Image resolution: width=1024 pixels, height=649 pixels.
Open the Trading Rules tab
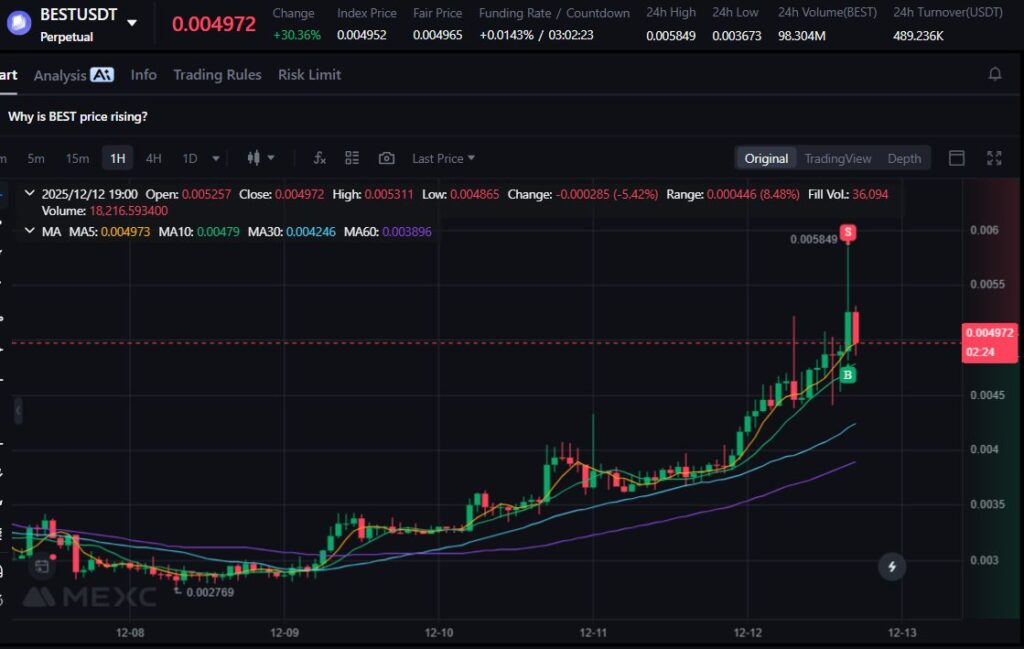[x=217, y=75]
